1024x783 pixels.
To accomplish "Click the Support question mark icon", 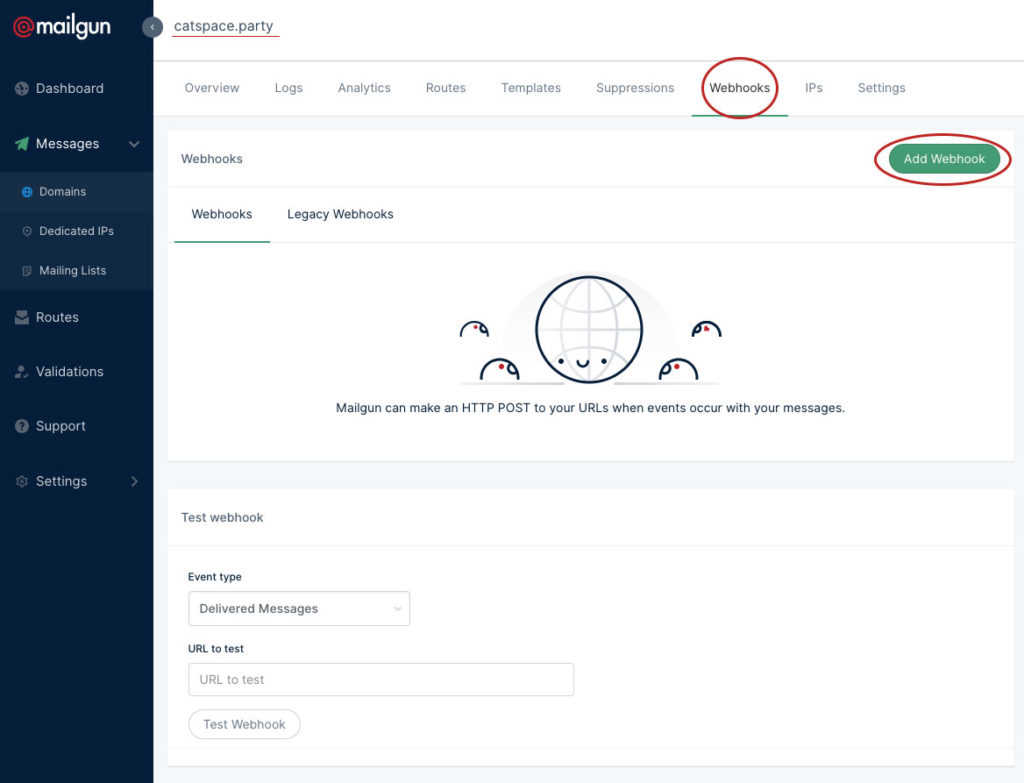I will (22, 426).
